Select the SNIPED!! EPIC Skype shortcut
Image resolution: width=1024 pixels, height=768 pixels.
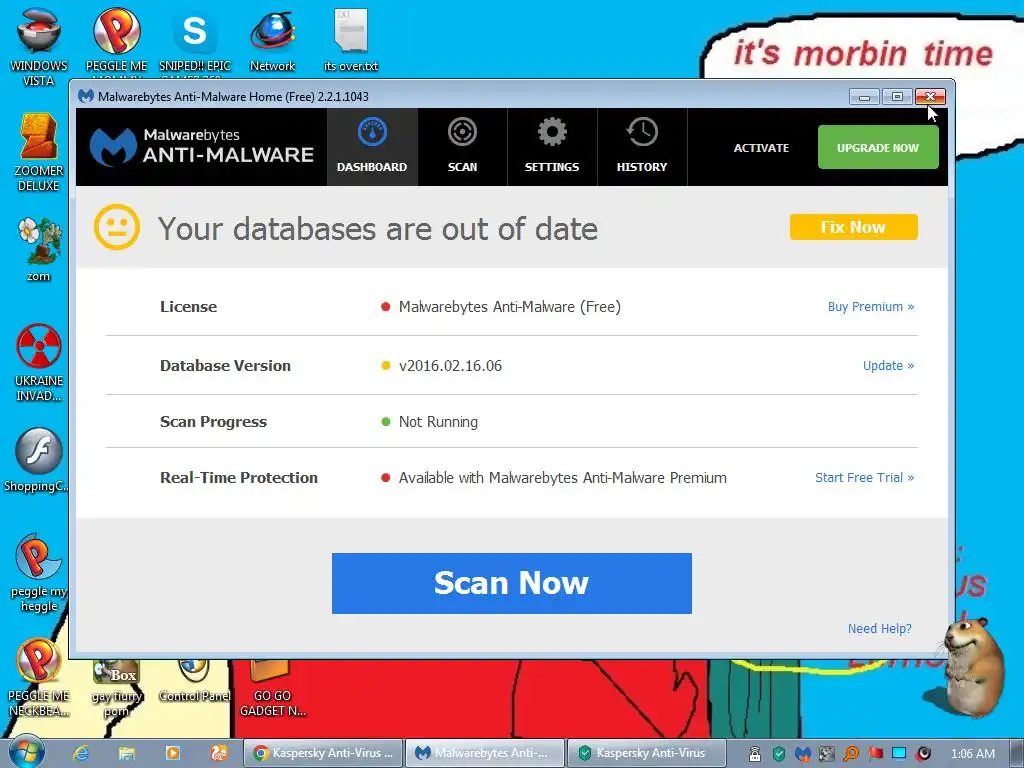(x=195, y=40)
